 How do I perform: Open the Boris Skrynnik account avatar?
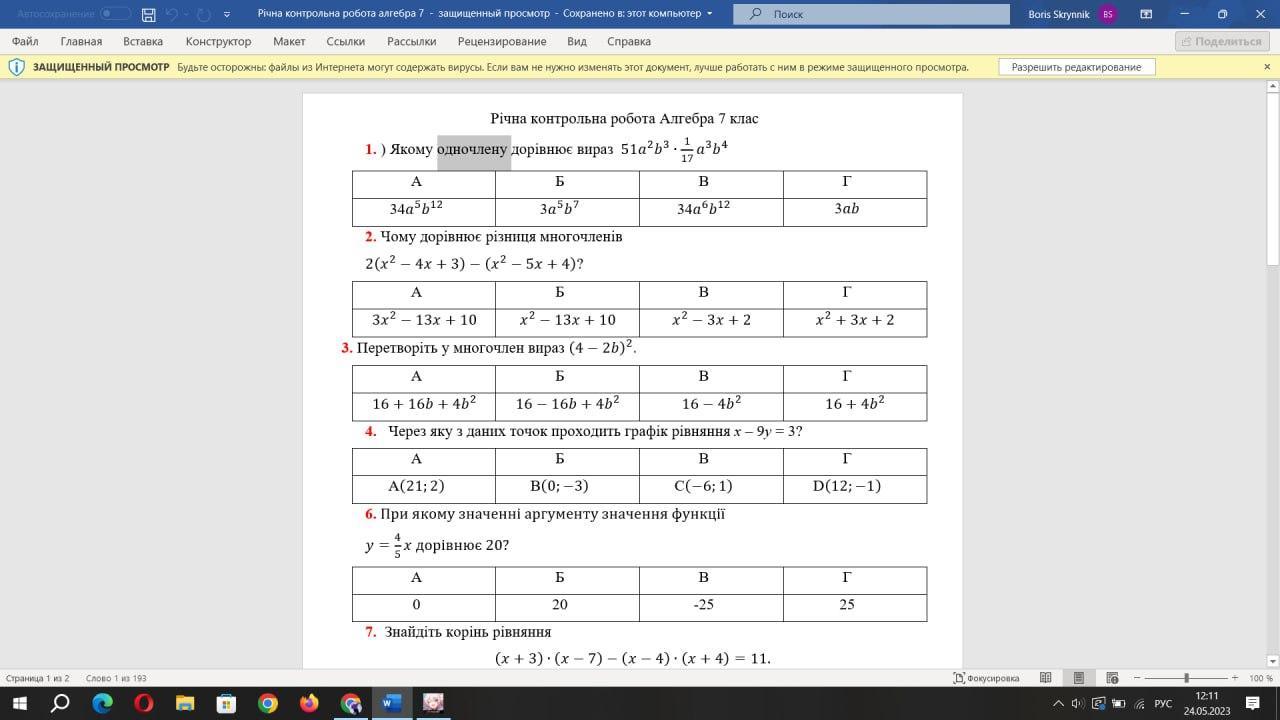tap(1107, 14)
